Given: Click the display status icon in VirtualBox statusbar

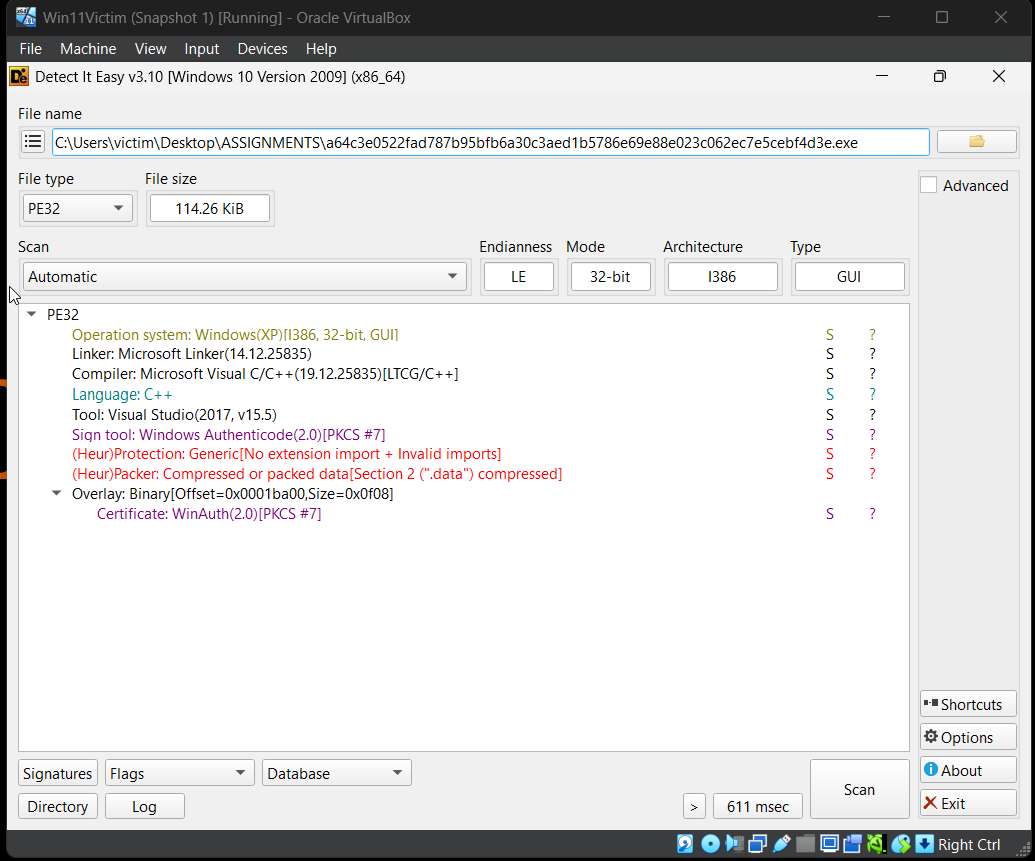Looking at the screenshot, I should [829, 843].
